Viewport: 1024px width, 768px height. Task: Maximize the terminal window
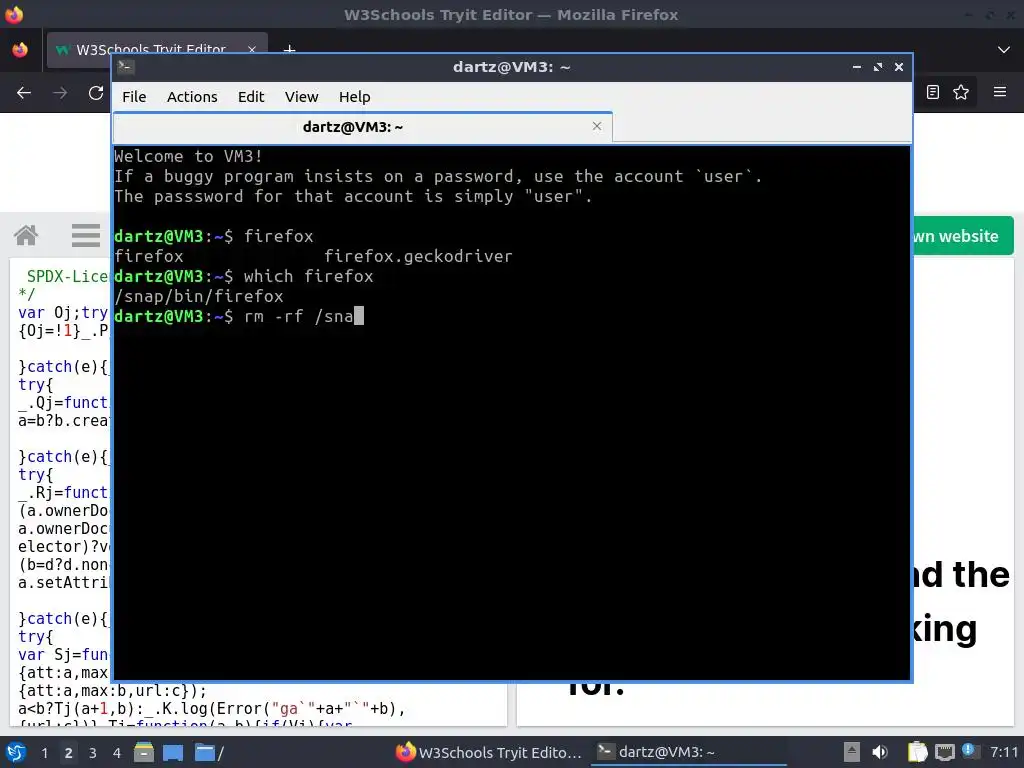878,67
